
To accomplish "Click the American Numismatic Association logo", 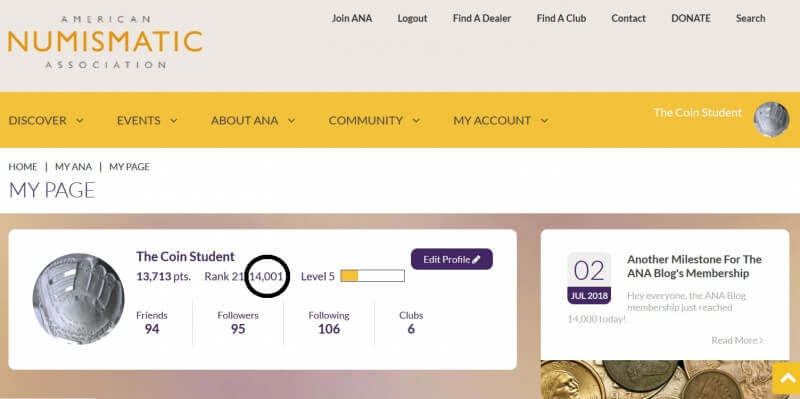I will (105, 42).
